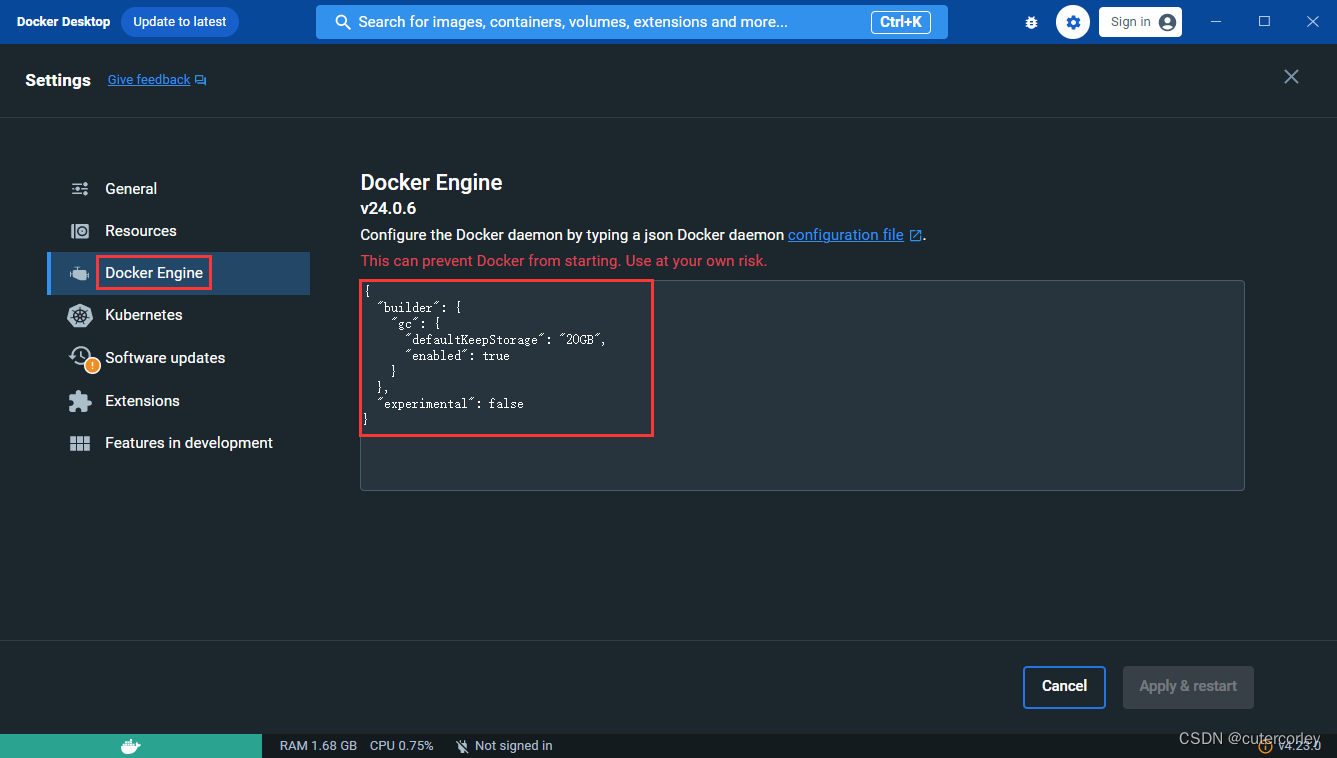Click the Cancel button

tap(1064, 687)
